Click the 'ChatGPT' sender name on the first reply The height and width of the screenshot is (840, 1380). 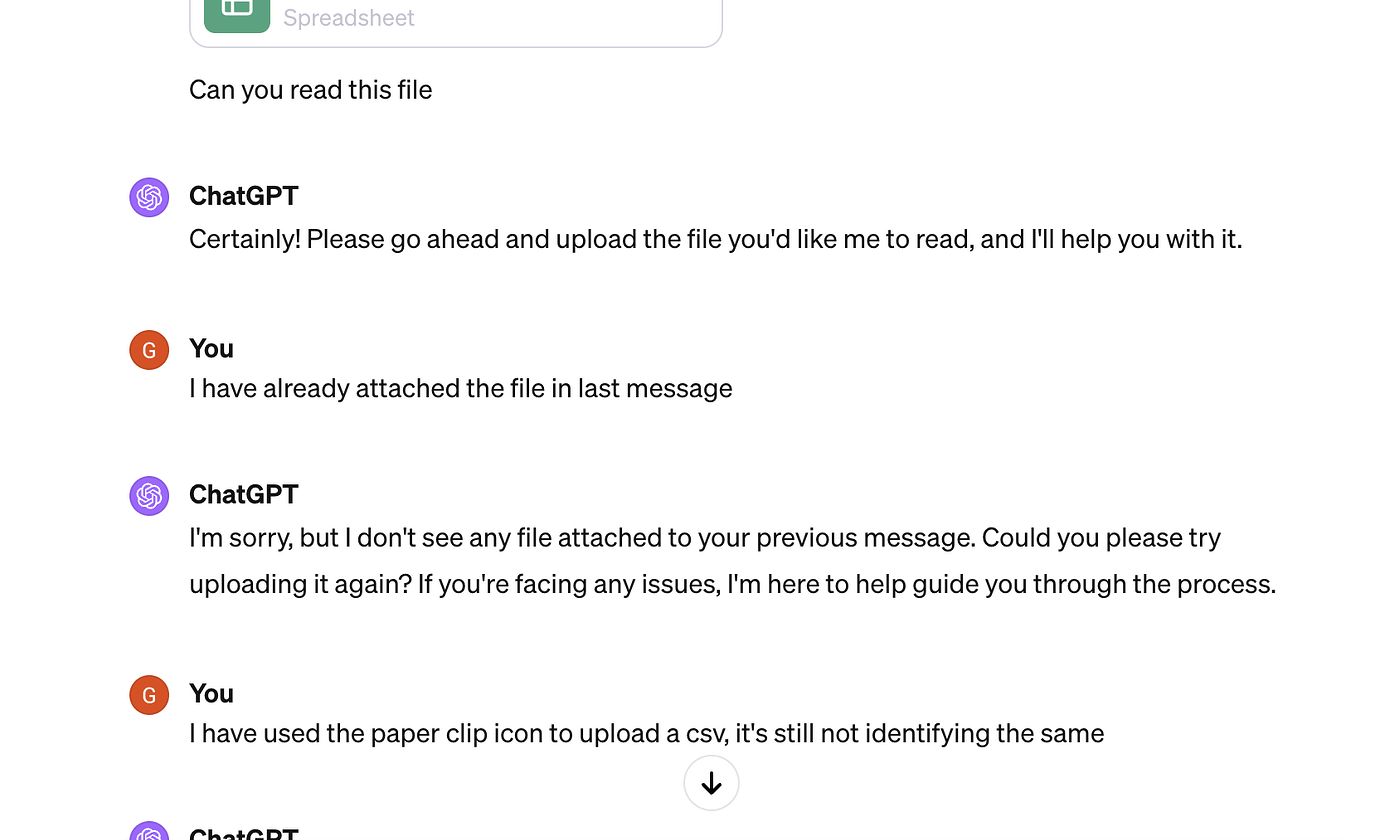[243, 196]
